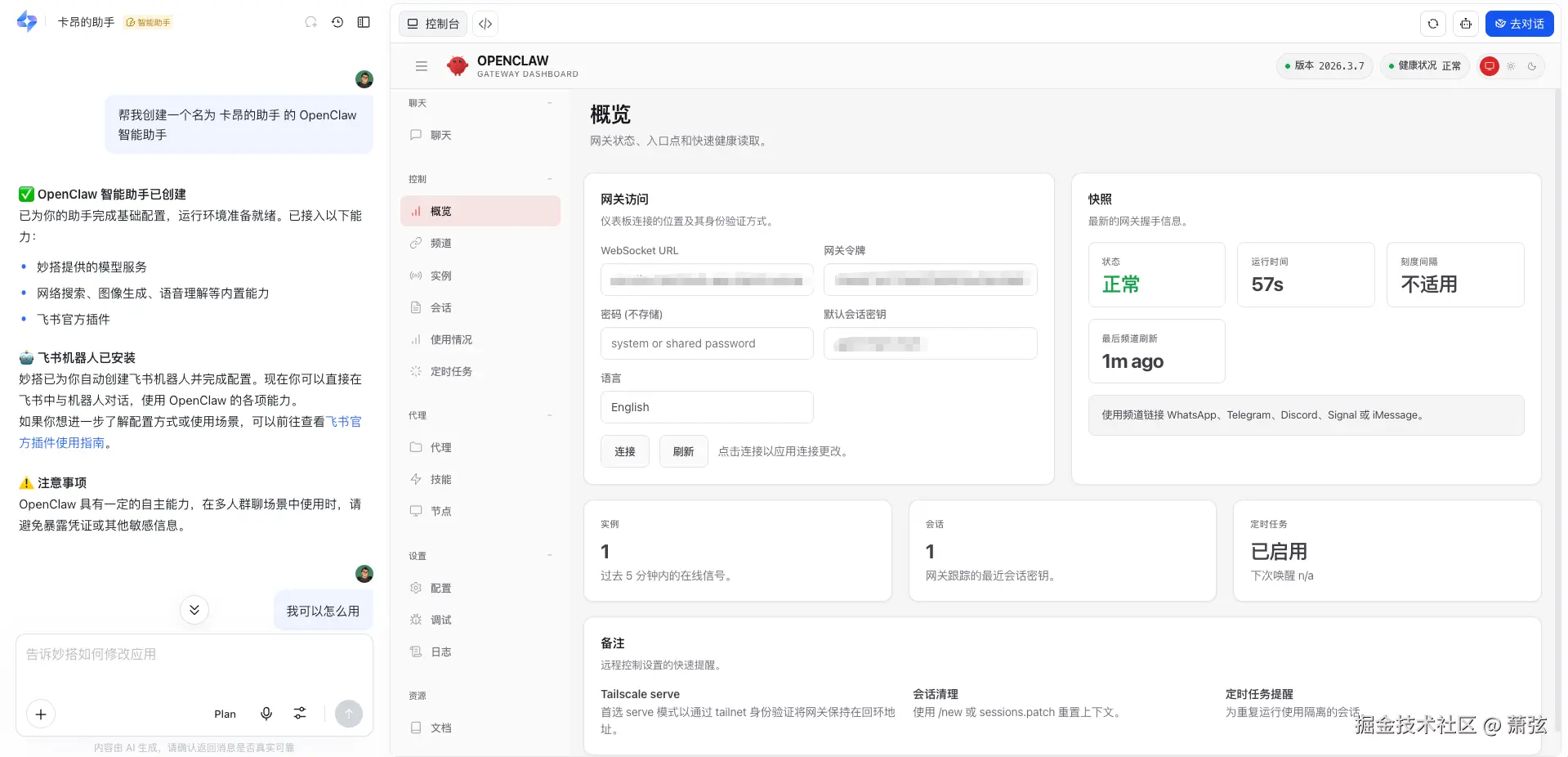The height and width of the screenshot is (757, 1568).
Task: Open the English language dropdown
Action: [706, 407]
